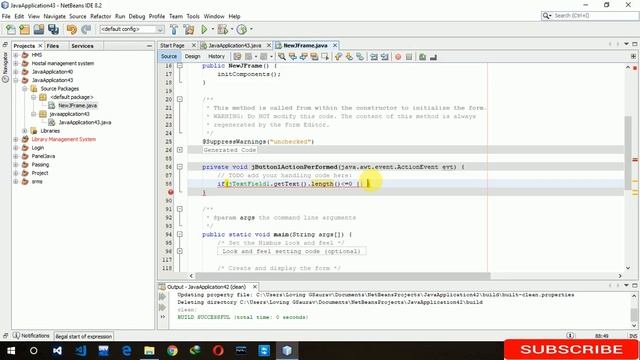Viewport: 640px width, 360px height.
Task: Click the stop macro recording icon in editor toolbar
Action: (x=409, y=57)
